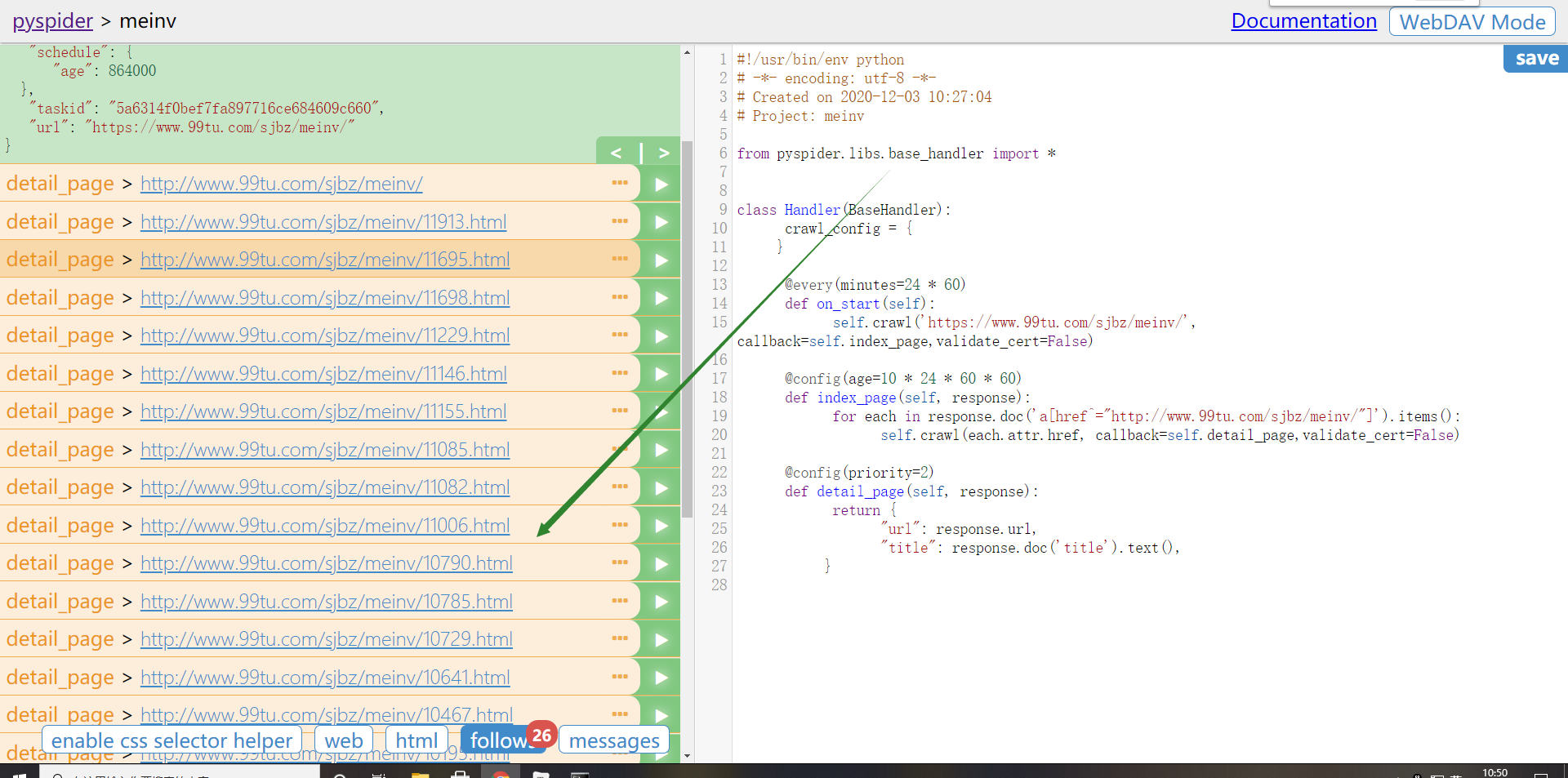Place cursor on '@config(priority=2)' line
Viewport: 1568px width, 778px height.
point(859,473)
